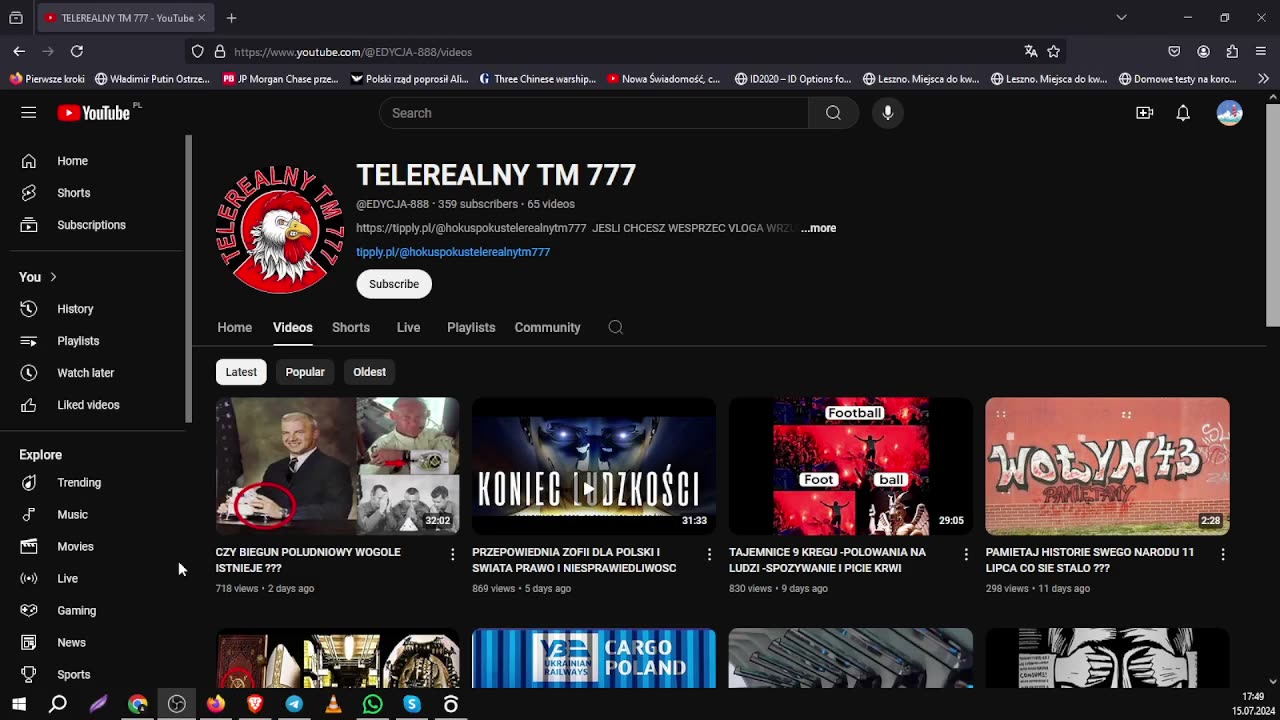The width and height of the screenshot is (1280, 720).
Task: Open the KONIEC LUDZKOŚCI video thumbnail
Action: click(594, 466)
